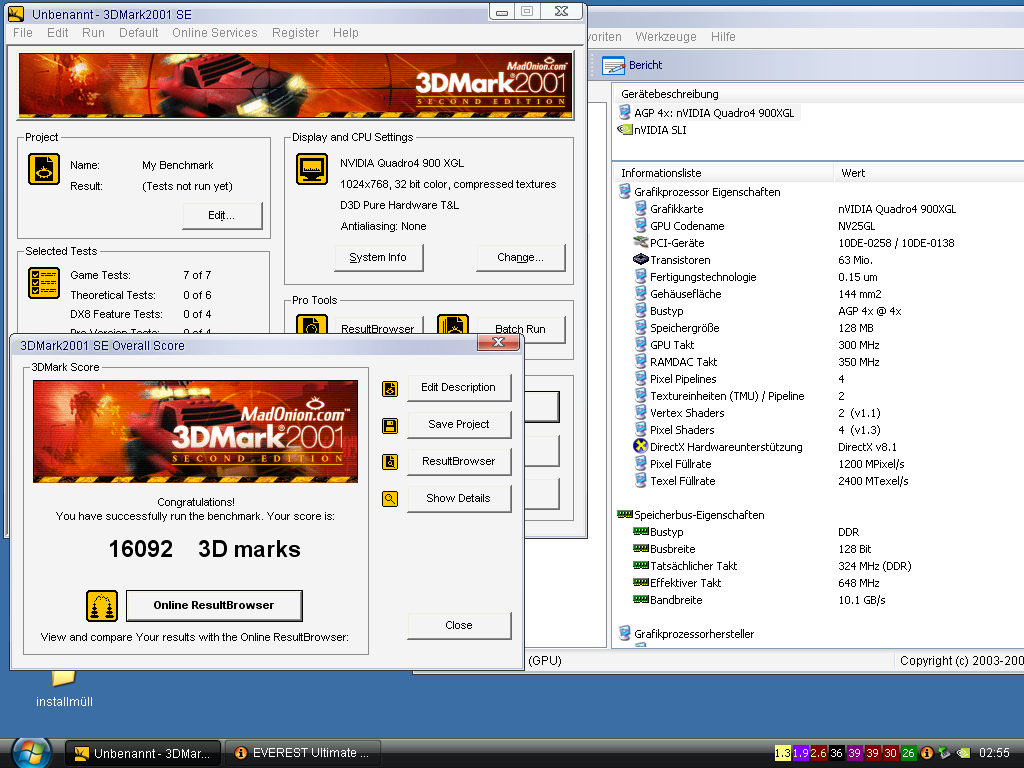Click the Online ResultBrowser trees icon
This screenshot has height=768, width=1024.
[x=102, y=606]
